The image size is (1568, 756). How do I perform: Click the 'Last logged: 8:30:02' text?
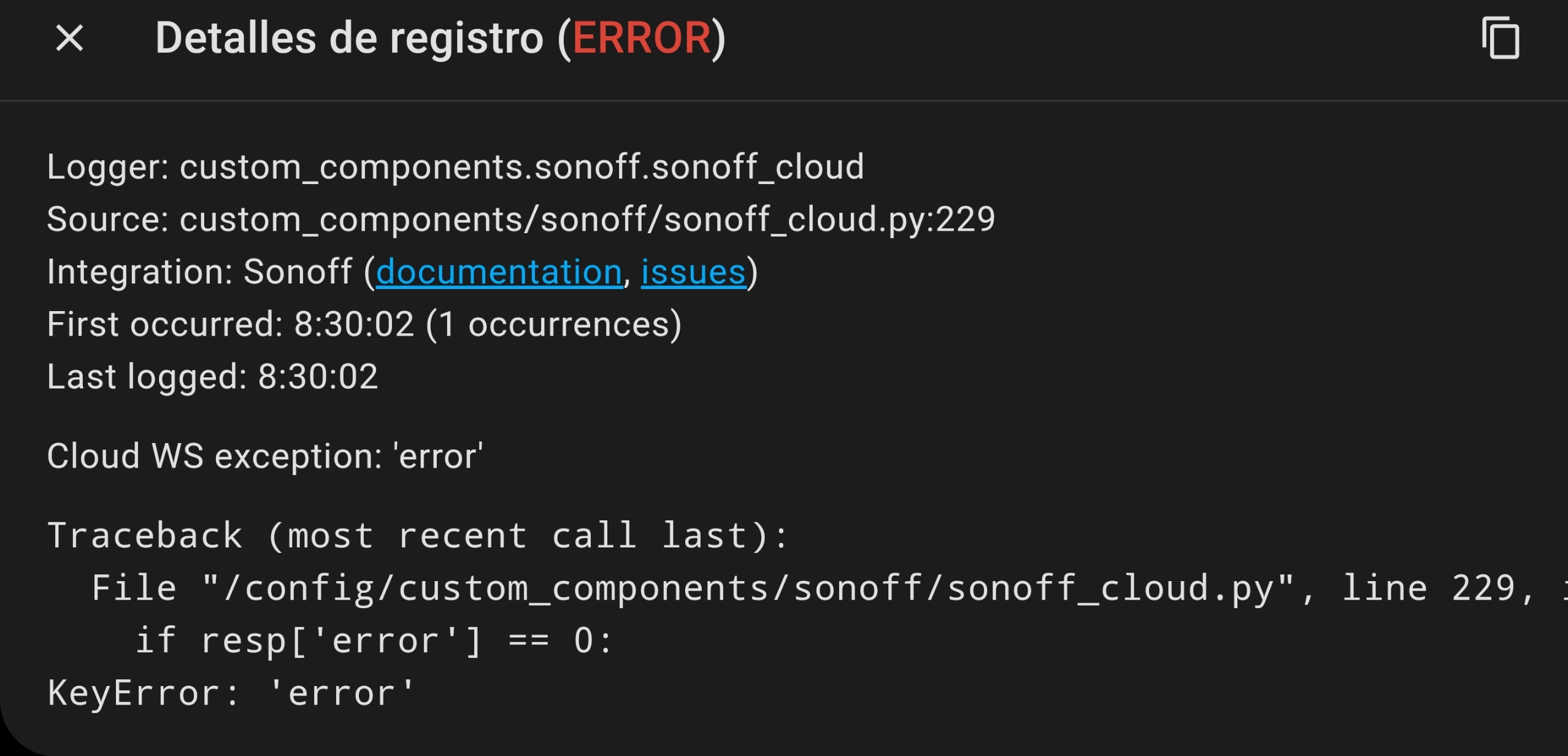(212, 377)
